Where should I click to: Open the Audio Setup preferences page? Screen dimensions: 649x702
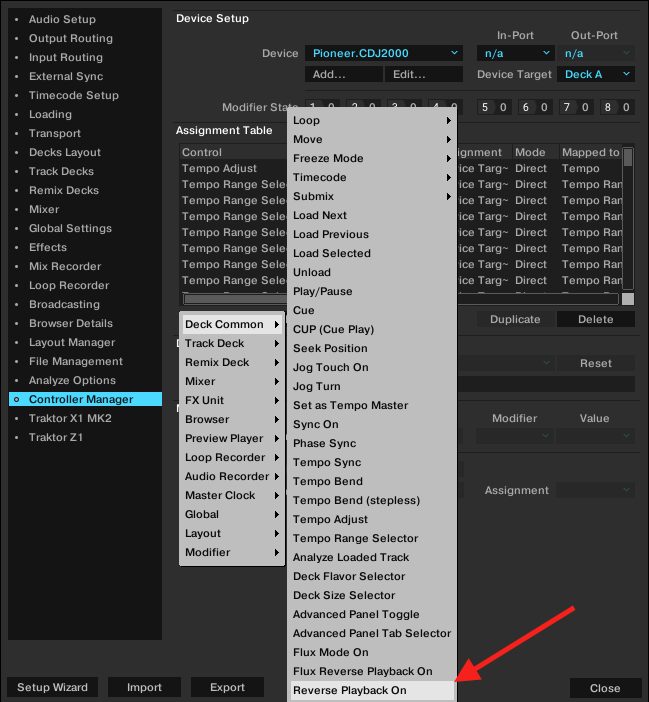(62, 19)
